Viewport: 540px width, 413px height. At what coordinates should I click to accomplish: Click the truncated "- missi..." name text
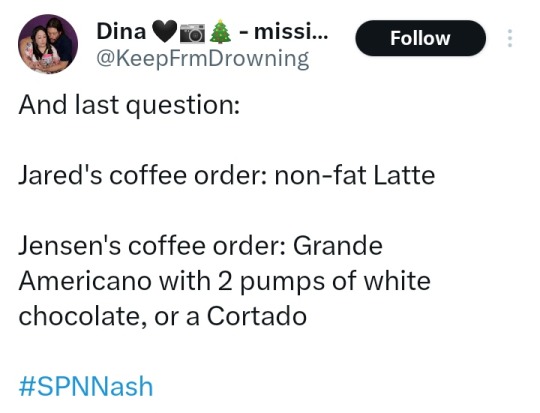coord(284,31)
